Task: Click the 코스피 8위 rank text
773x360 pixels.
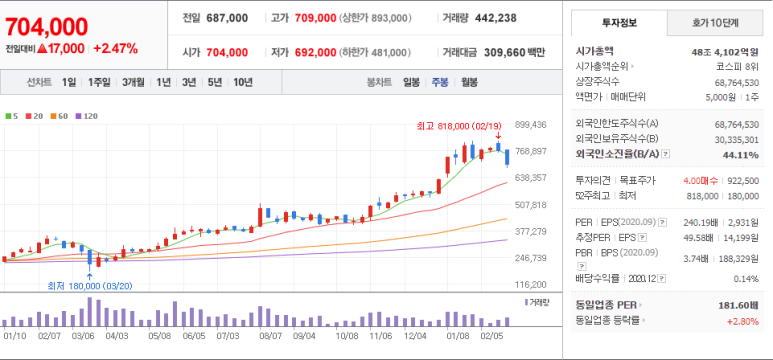Action: 739,67
